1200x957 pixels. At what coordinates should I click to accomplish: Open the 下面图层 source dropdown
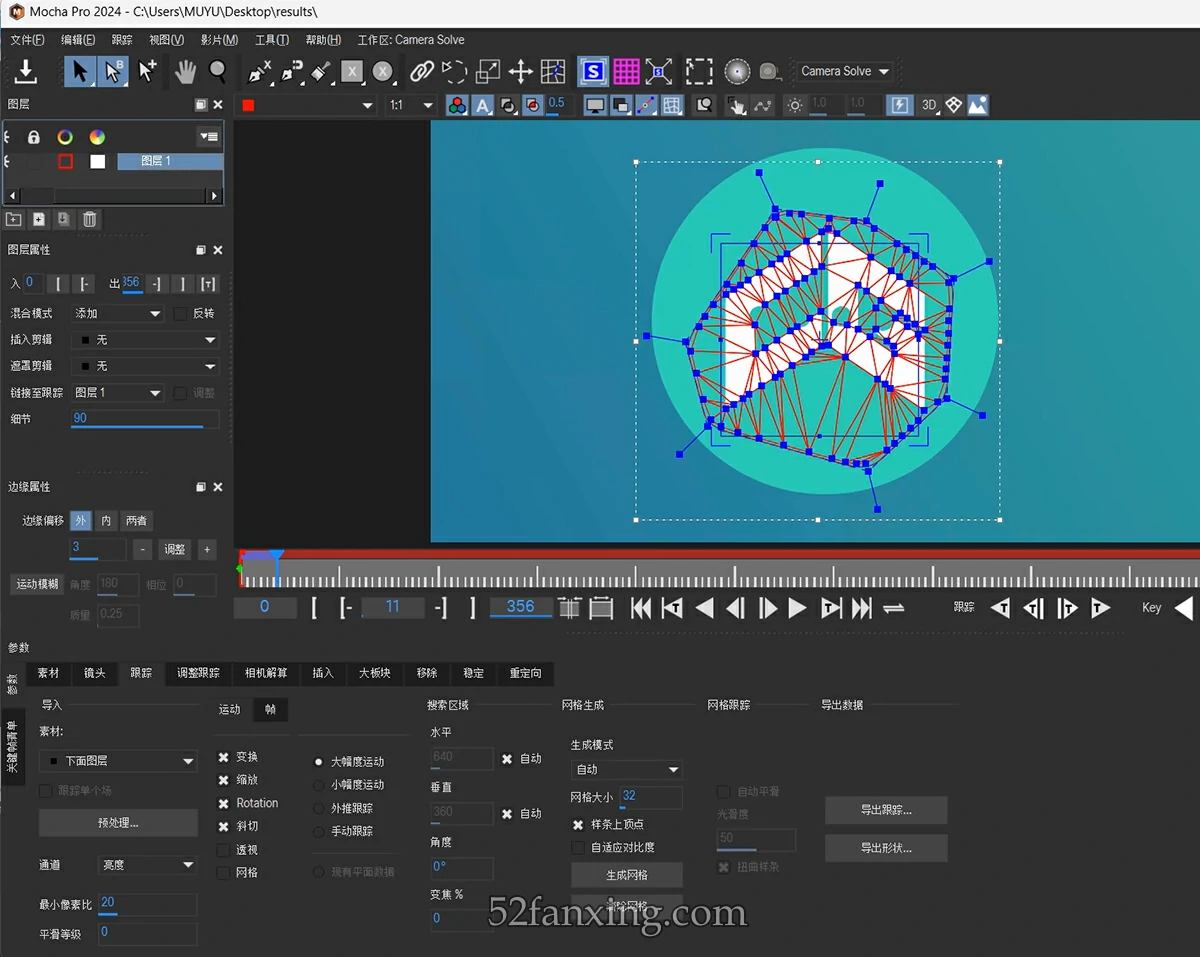[x=118, y=761]
